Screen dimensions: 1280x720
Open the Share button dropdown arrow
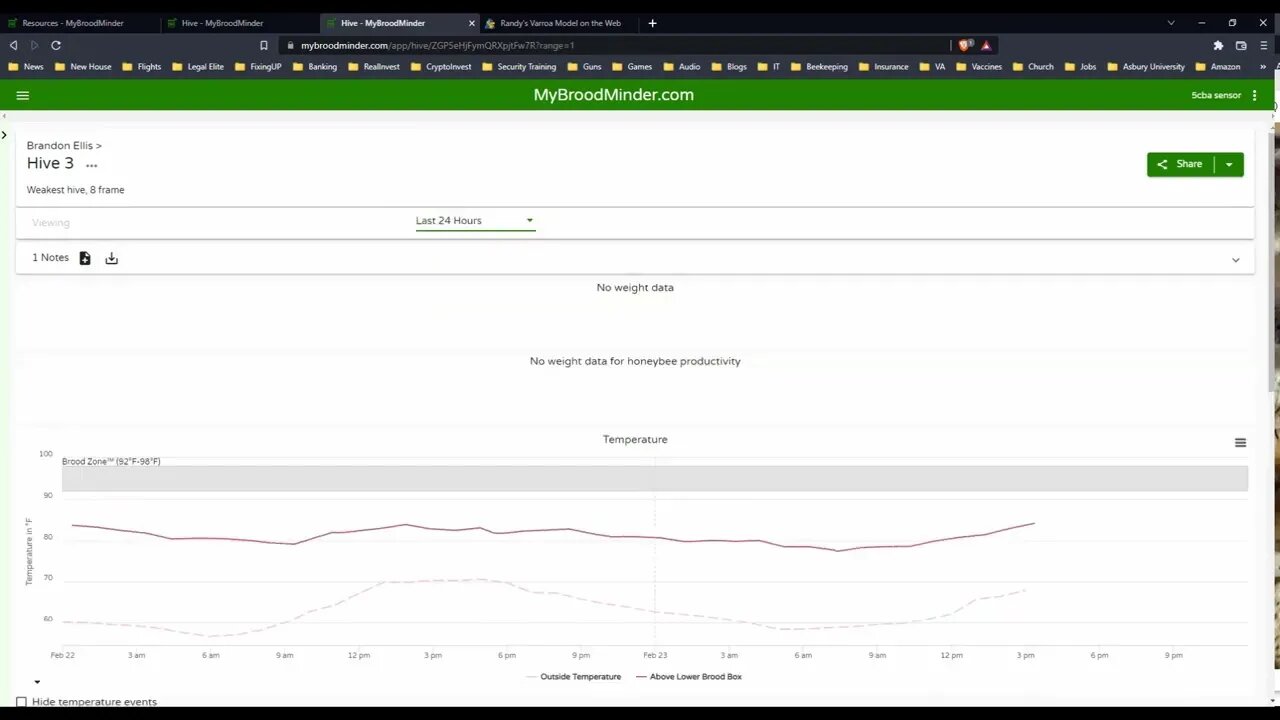pyautogui.click(x=1229, y=164)
